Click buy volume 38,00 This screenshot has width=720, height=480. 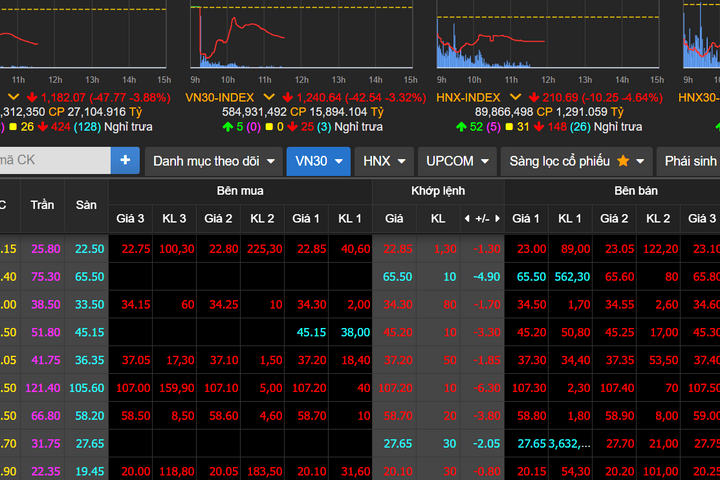coord(355,332)
